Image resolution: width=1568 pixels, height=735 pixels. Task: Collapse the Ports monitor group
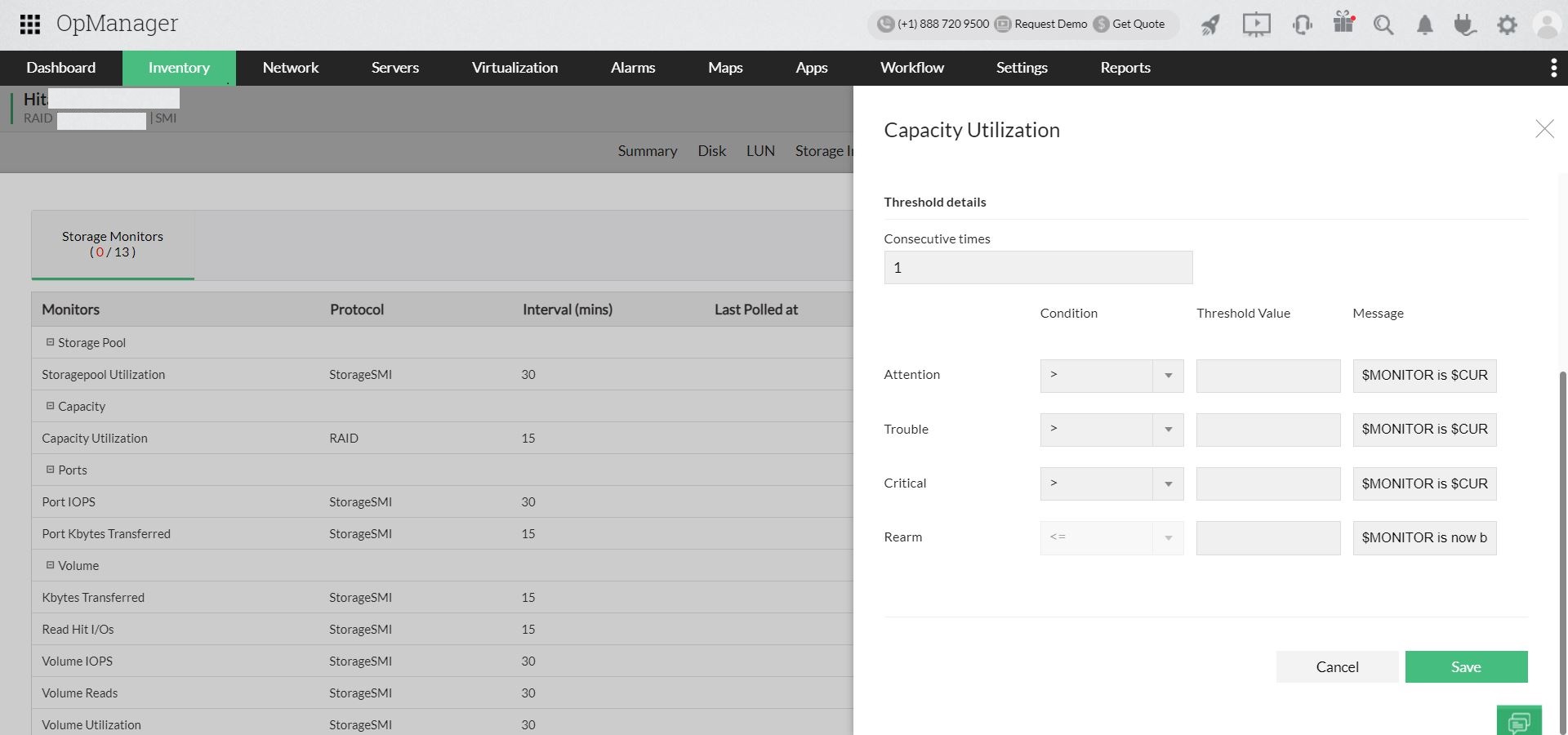[x=51, y=470]
